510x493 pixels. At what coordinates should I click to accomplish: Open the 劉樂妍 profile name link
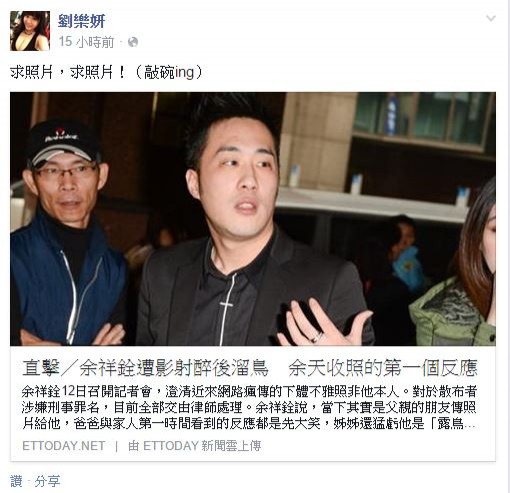point(82,21)
